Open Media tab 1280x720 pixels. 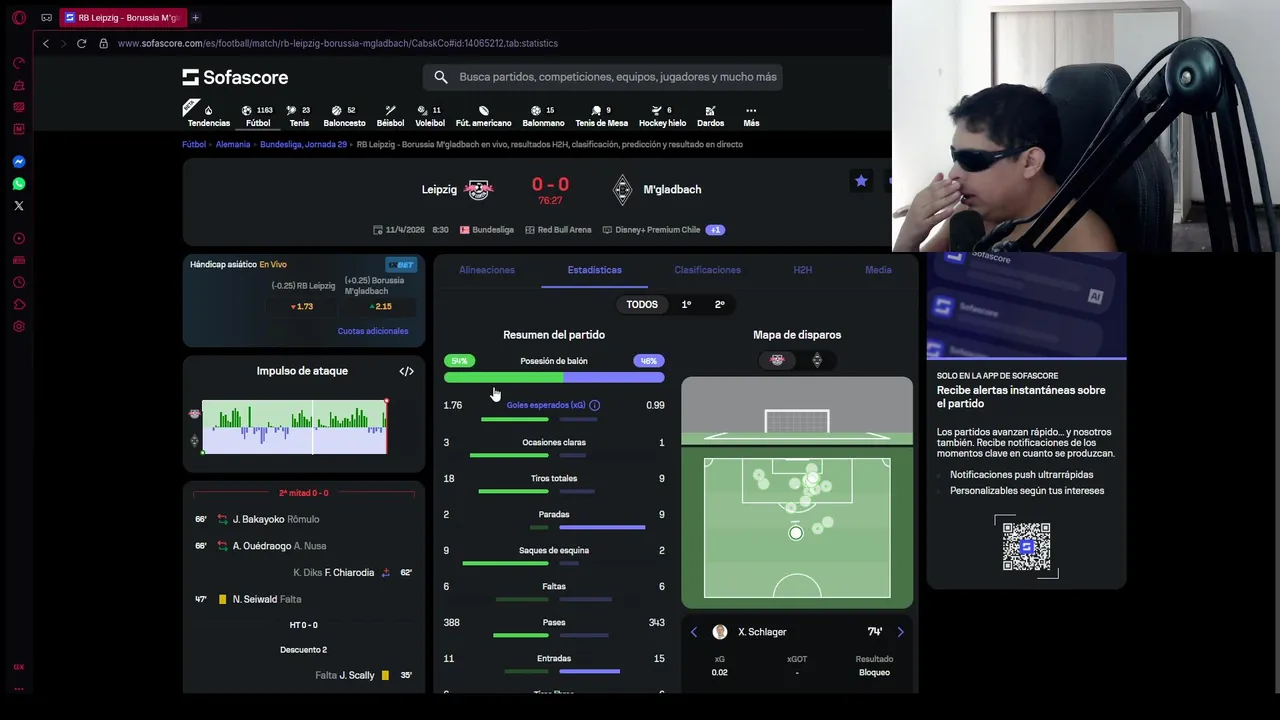click(878, 270)
